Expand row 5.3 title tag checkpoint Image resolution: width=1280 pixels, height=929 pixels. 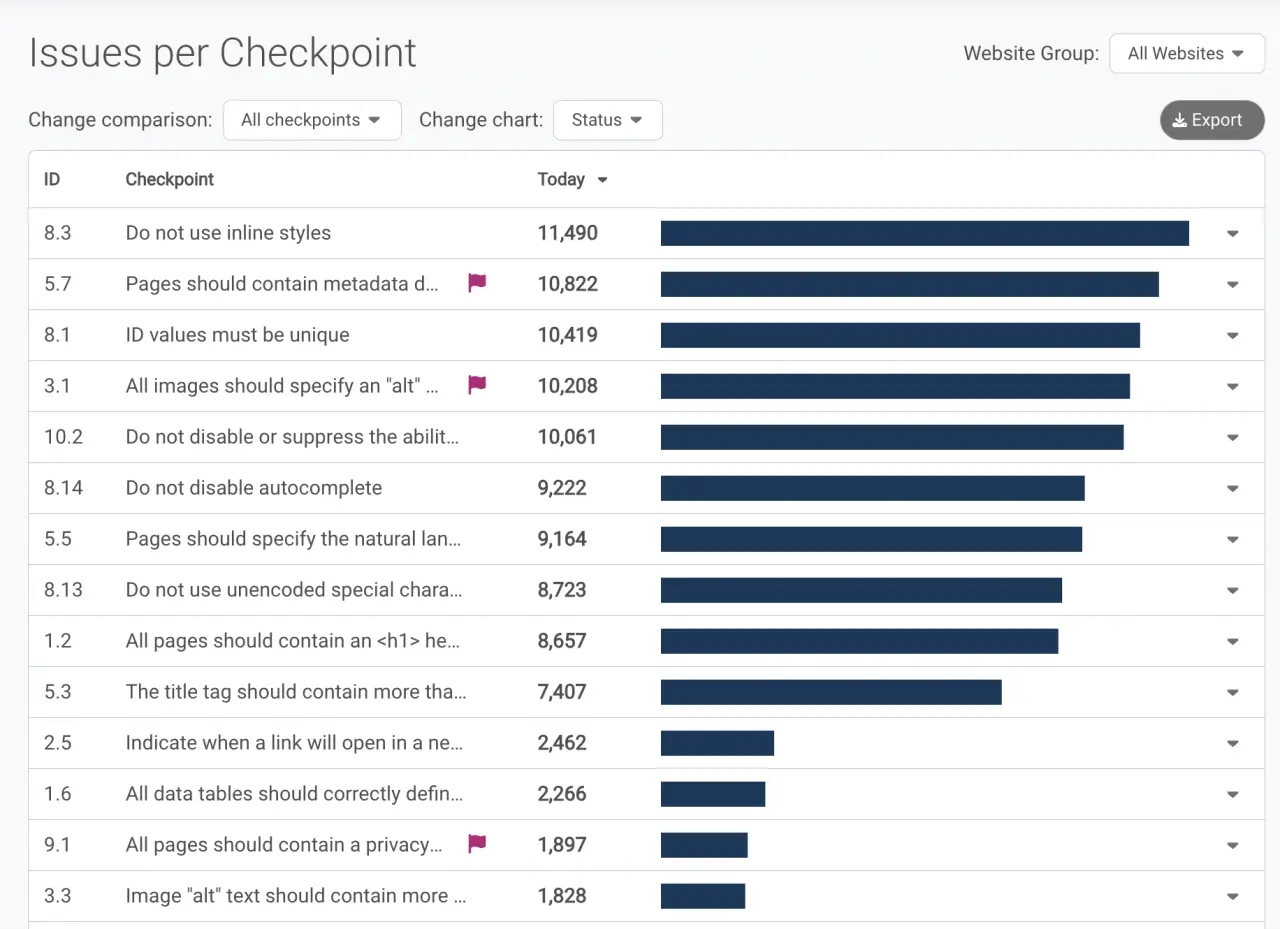(x=1232, y=692)
